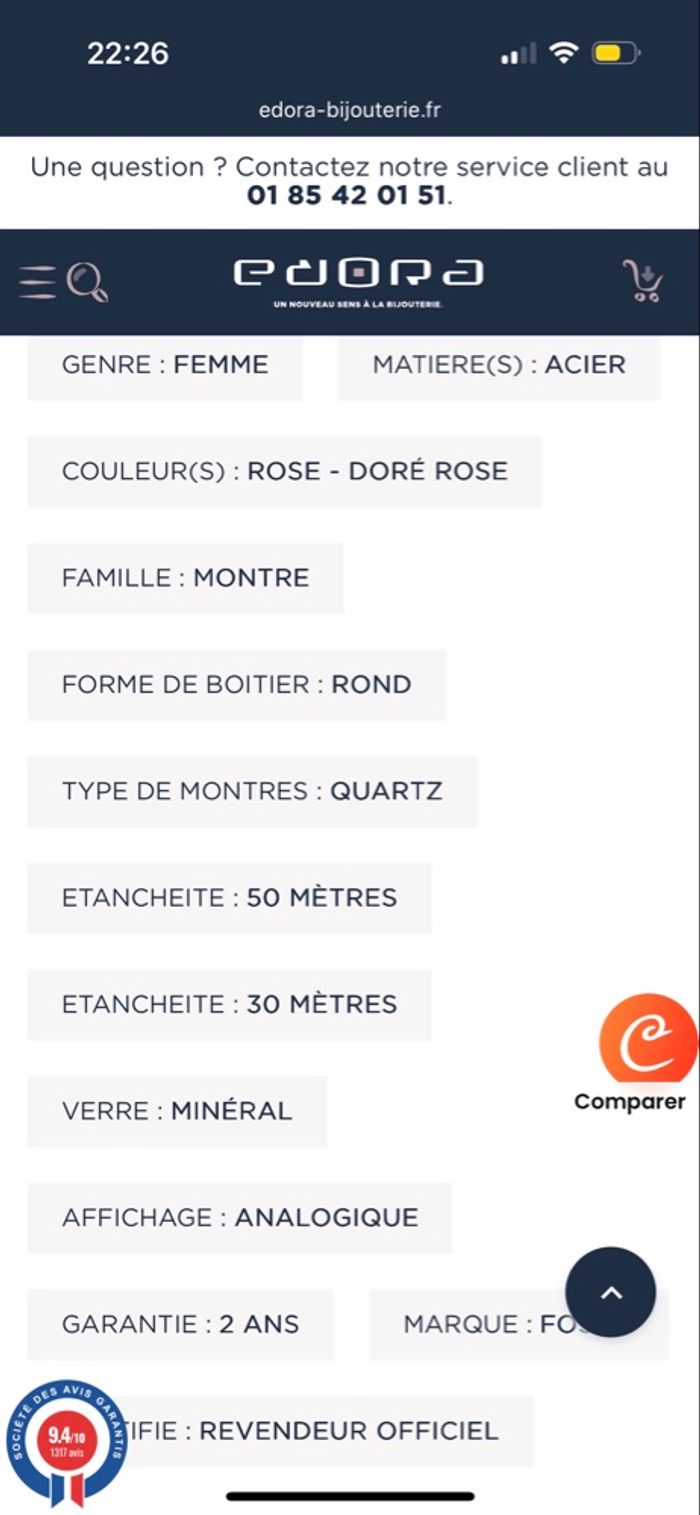Click the Affichage : Analogique tag
The image size is (700, 1515).
[240, 1218]
